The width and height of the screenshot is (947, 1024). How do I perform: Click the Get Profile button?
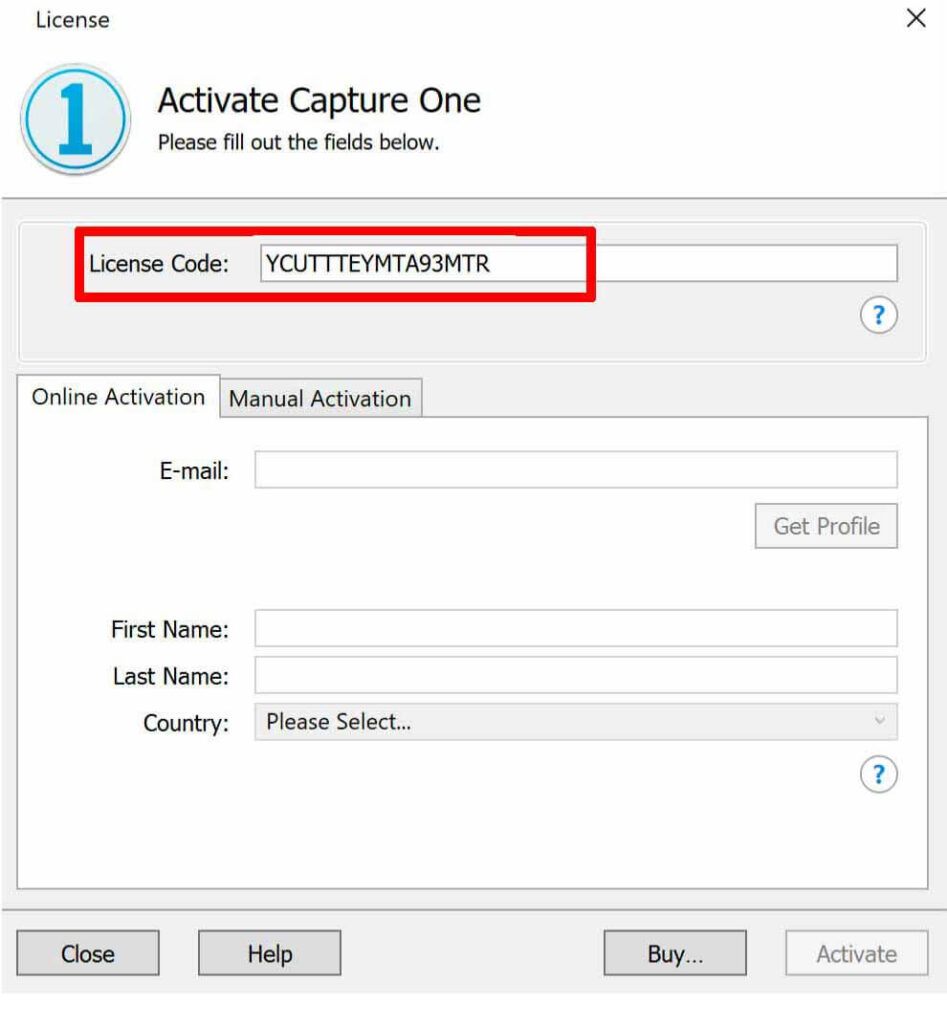tap(826, 526)
